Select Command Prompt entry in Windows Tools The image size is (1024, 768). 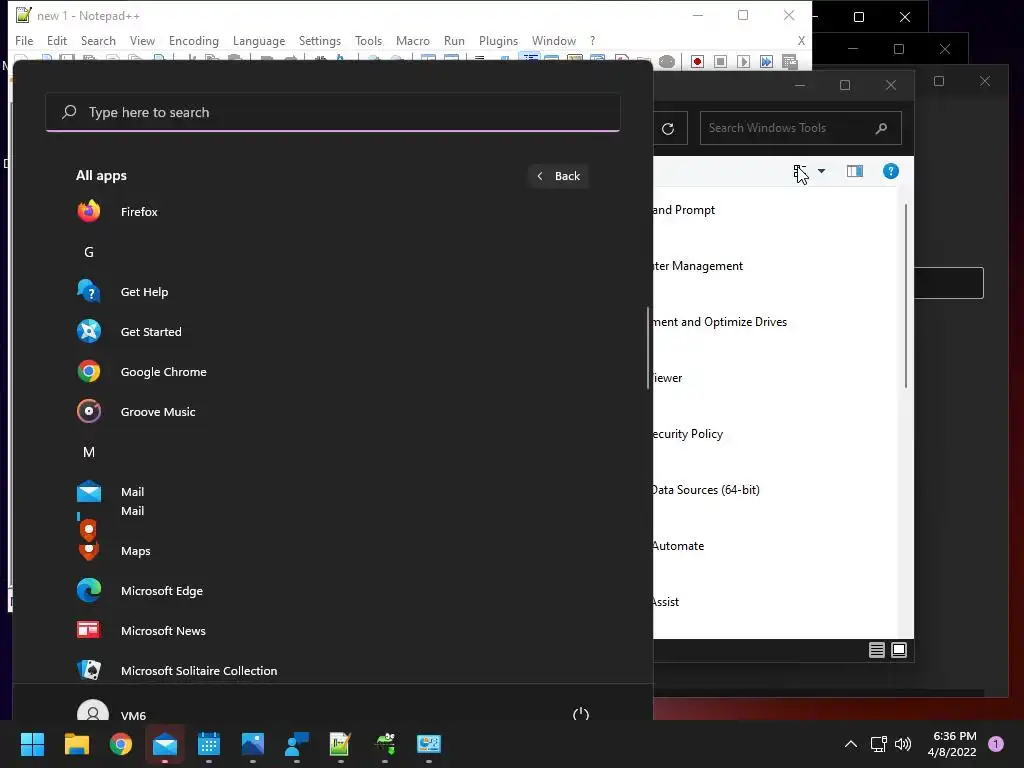pos(684,210)
